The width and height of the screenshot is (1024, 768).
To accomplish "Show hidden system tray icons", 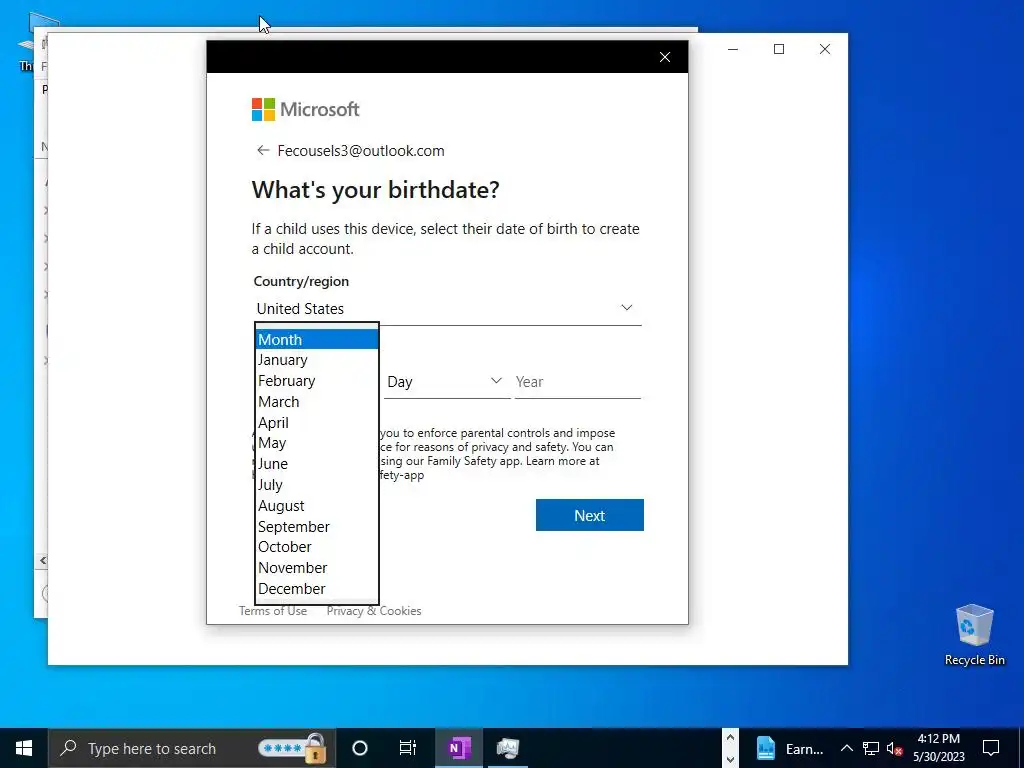I will [846, 748].
